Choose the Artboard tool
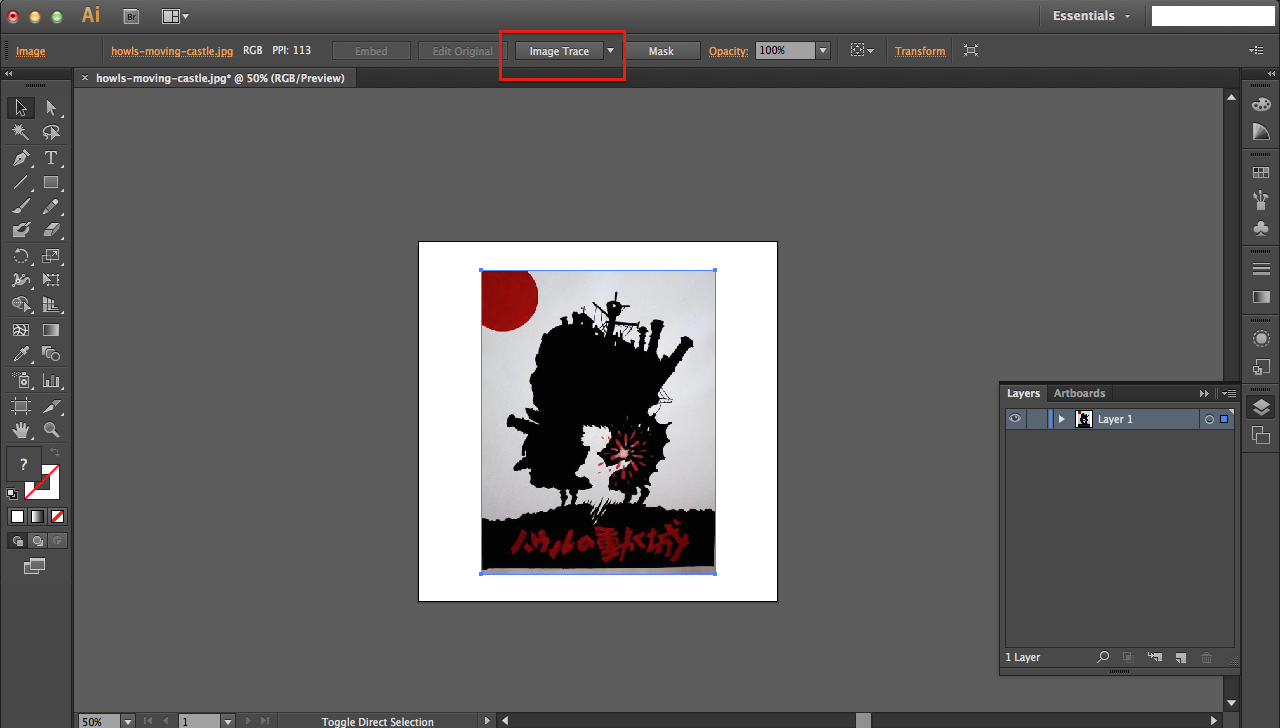Viewport: 1280px width, 728px height. [21, 405]
